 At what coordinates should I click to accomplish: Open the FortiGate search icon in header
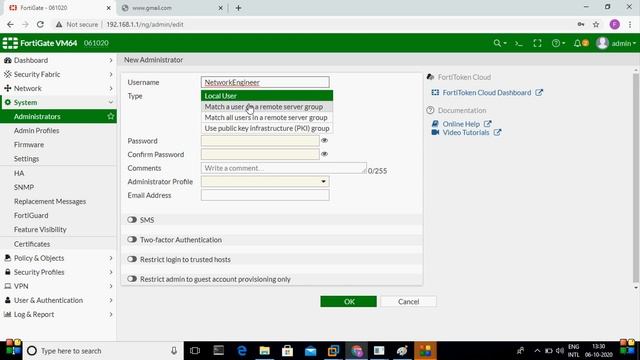[500, 43]
